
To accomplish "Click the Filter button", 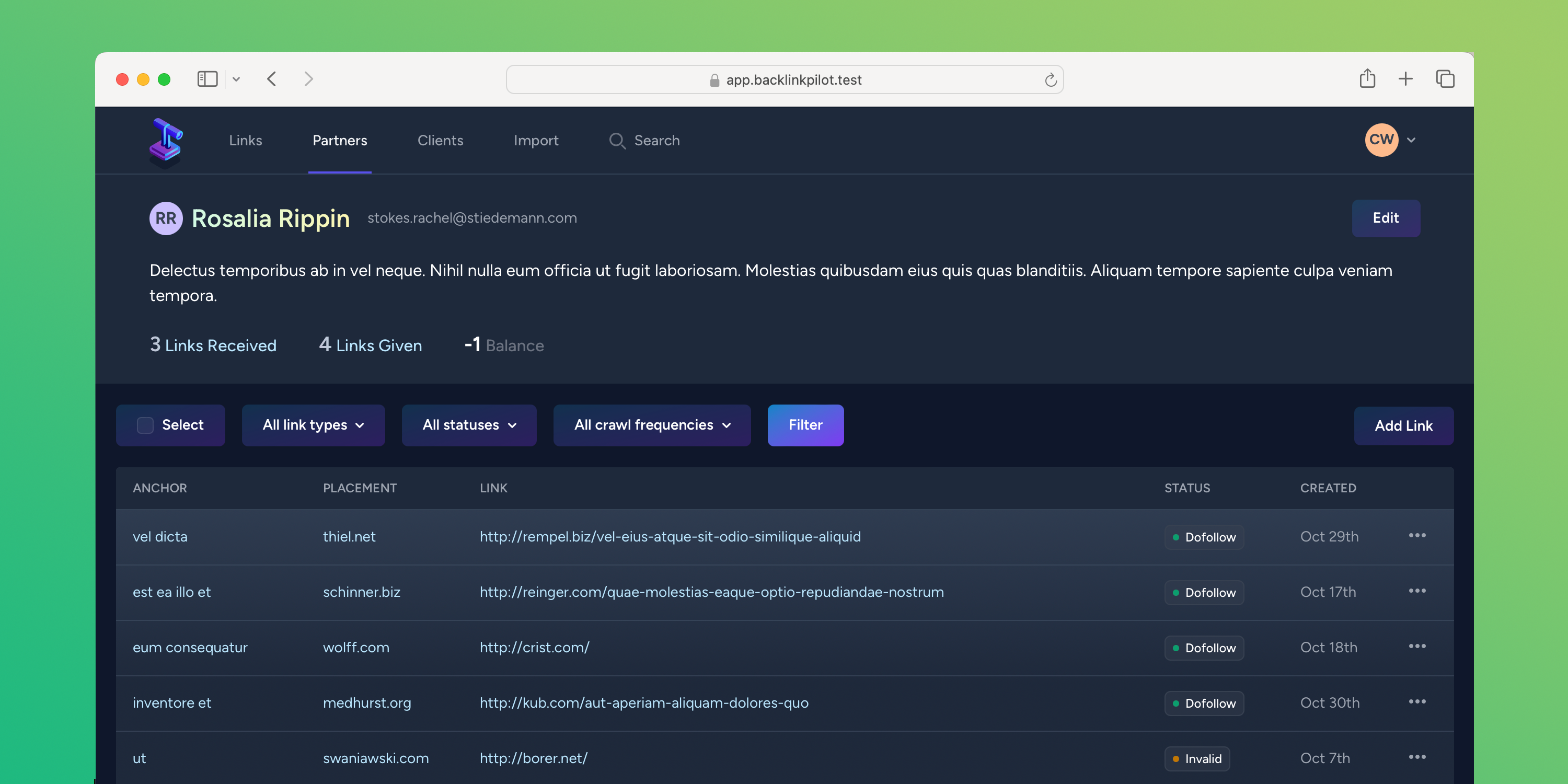I will click(x=806, y=425).
